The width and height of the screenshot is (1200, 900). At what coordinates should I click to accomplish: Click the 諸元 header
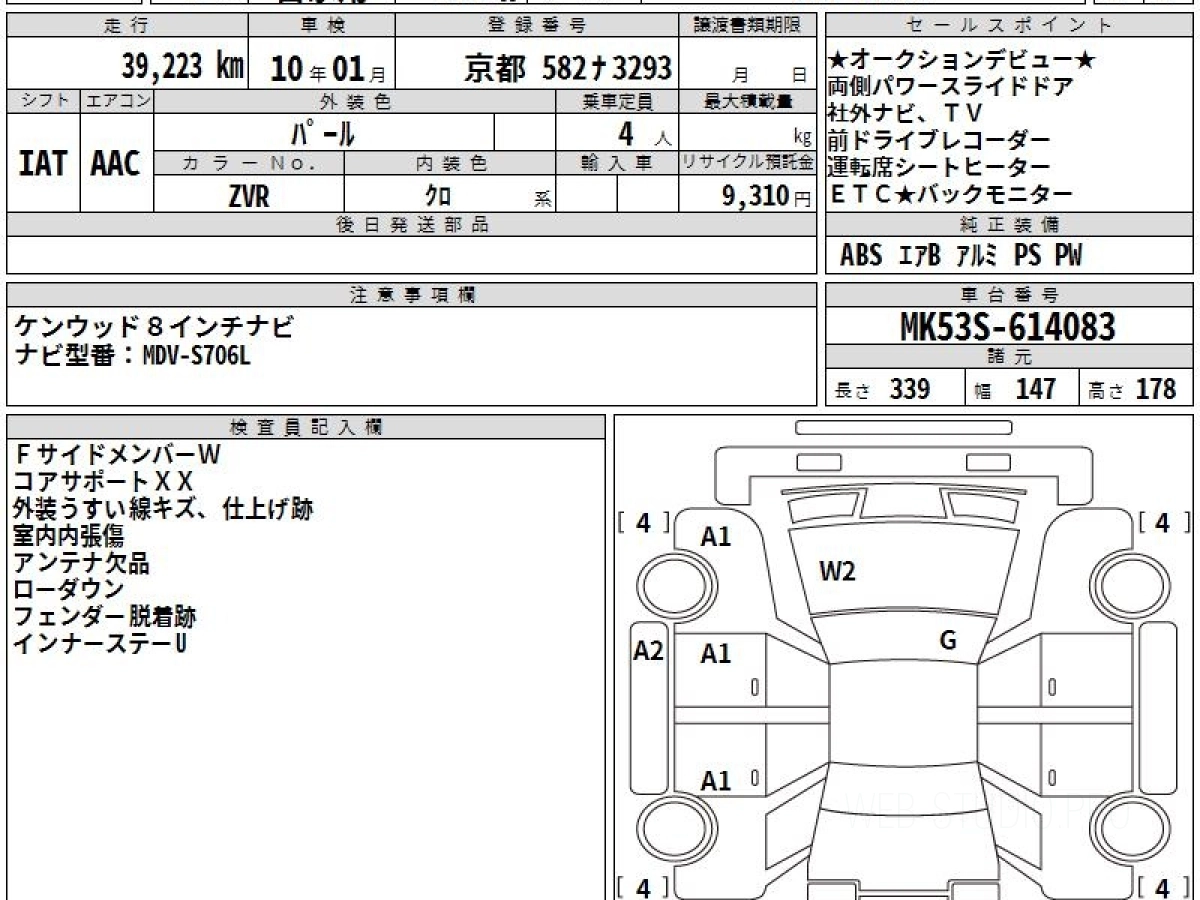[x=1010, y=357]
